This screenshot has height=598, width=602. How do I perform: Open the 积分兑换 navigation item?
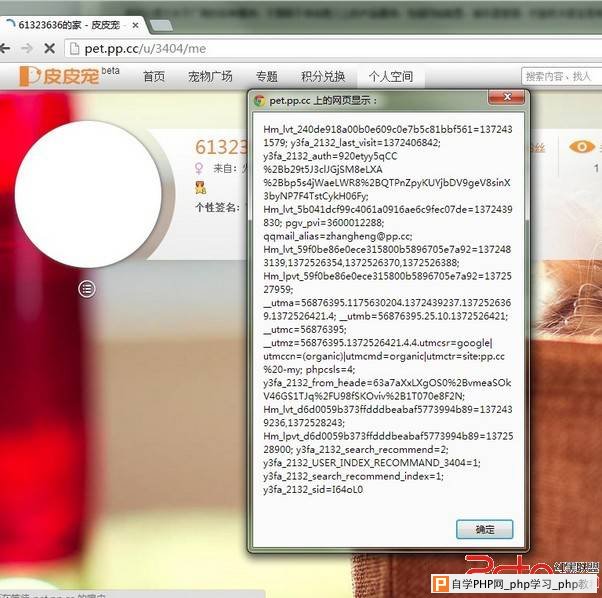tap(323, 76)
